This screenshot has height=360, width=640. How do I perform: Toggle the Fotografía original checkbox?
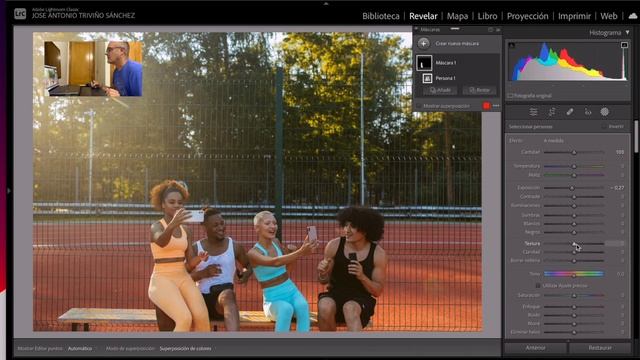click(510, 96)
